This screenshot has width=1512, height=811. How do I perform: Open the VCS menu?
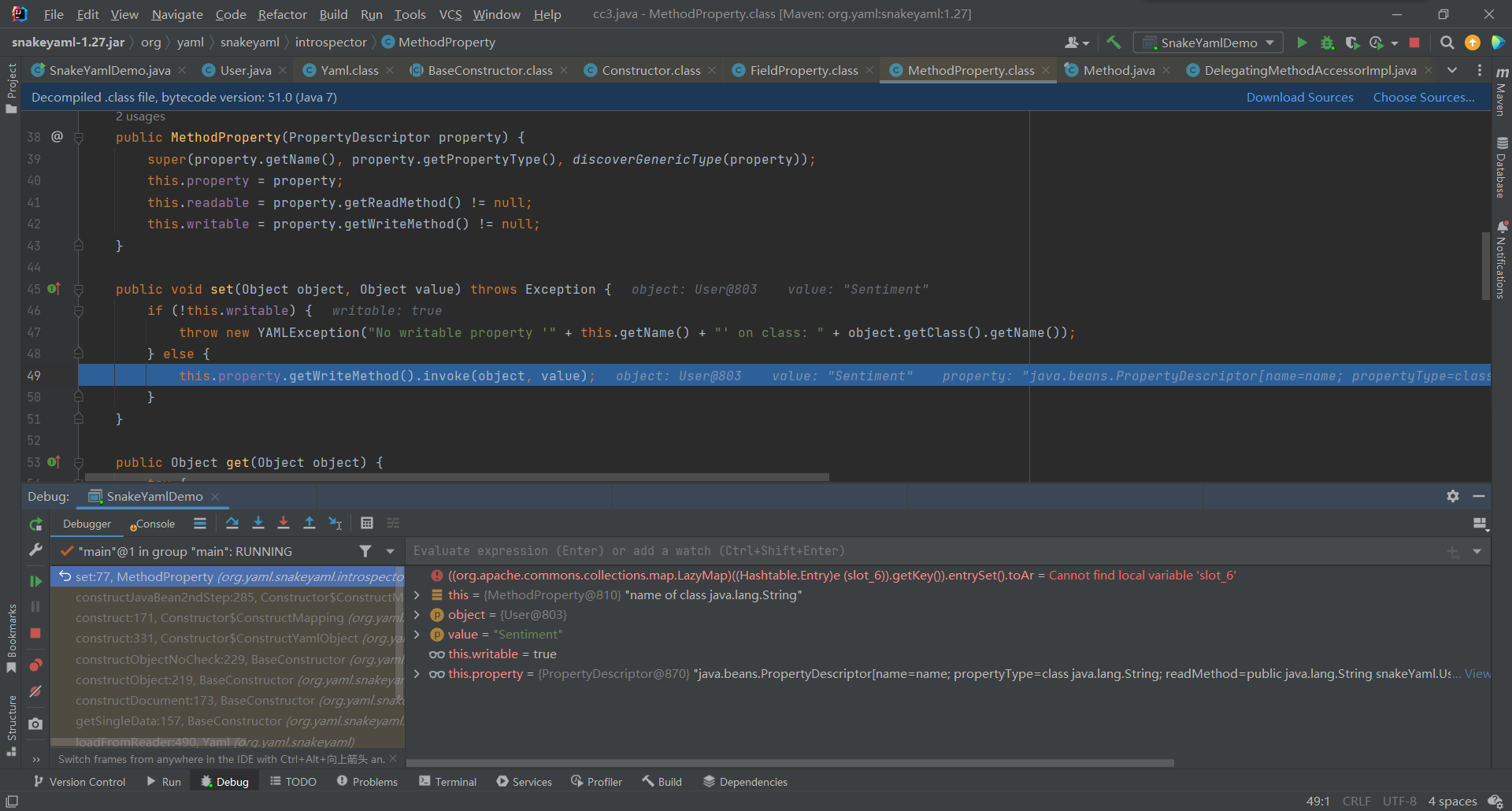(450, 14)
